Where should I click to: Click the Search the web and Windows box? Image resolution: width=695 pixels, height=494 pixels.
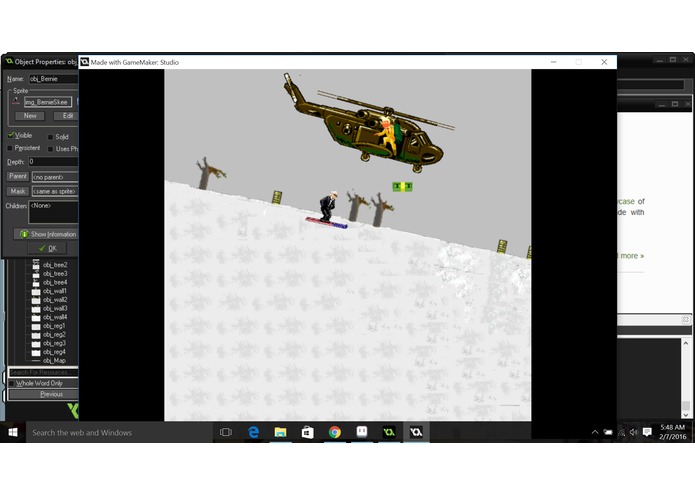pos(120,432)
